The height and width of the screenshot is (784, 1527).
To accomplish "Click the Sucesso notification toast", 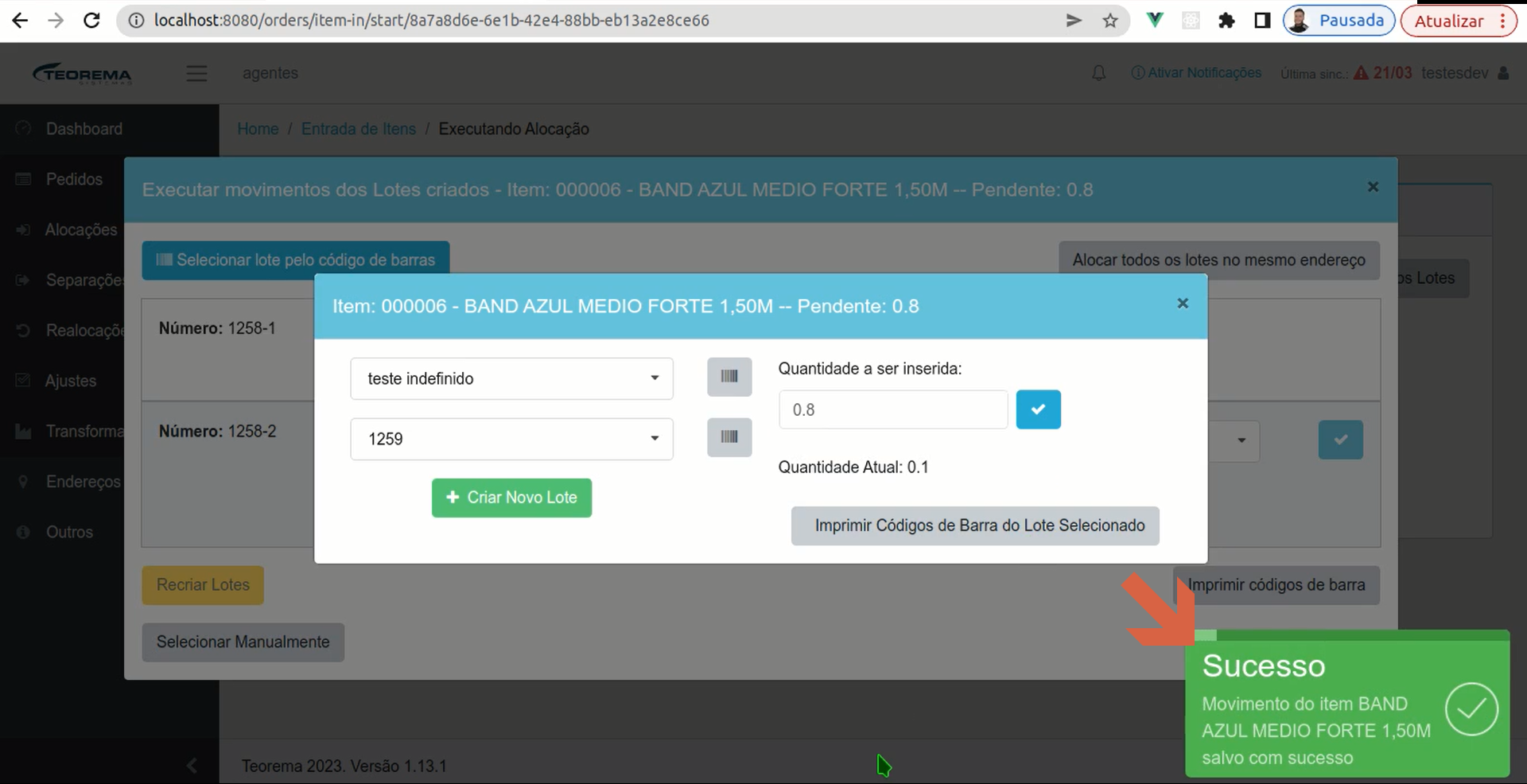I will pos(1347,704).
